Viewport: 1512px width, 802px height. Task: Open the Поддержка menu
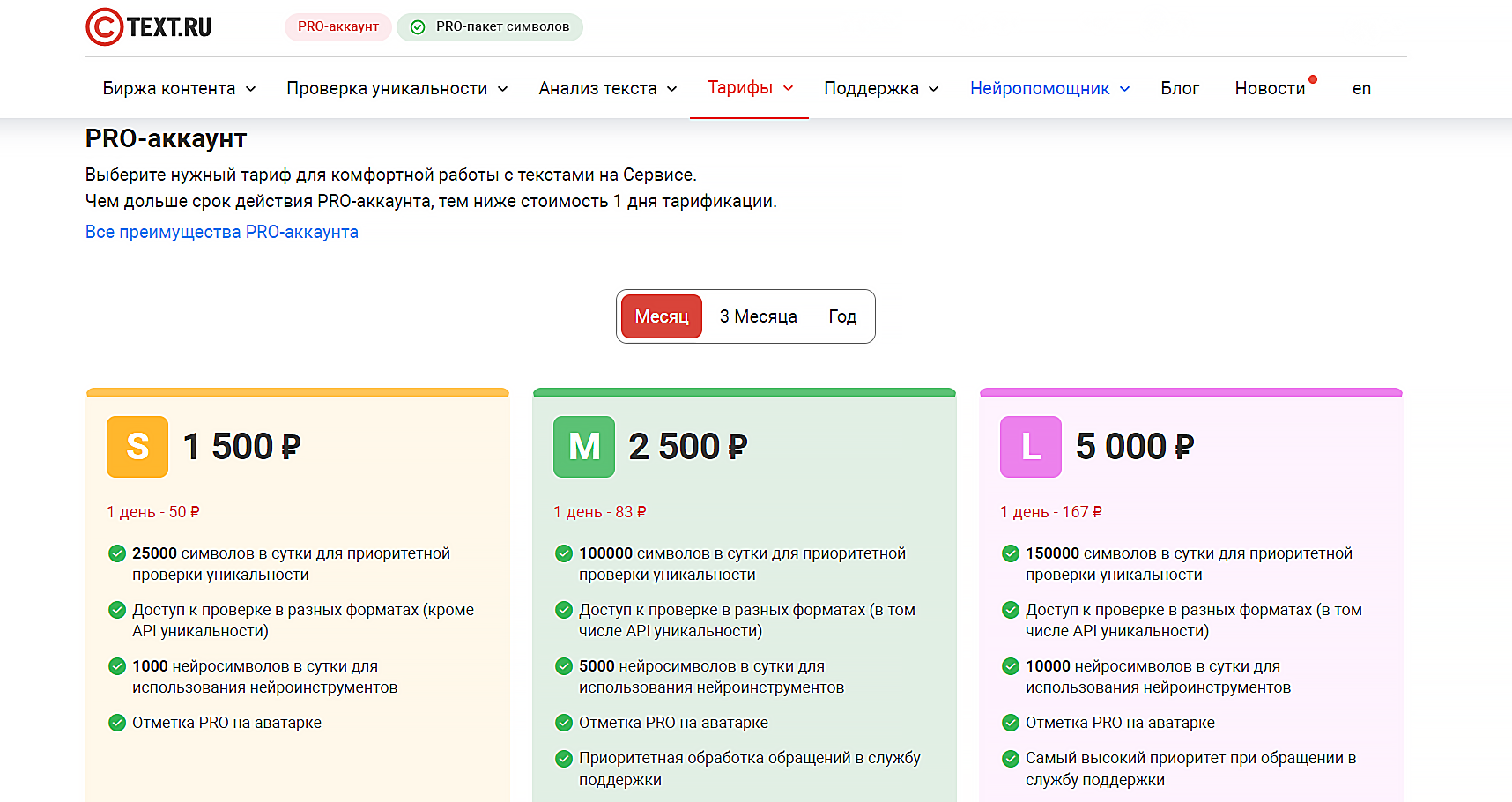[x=871, y=88]
